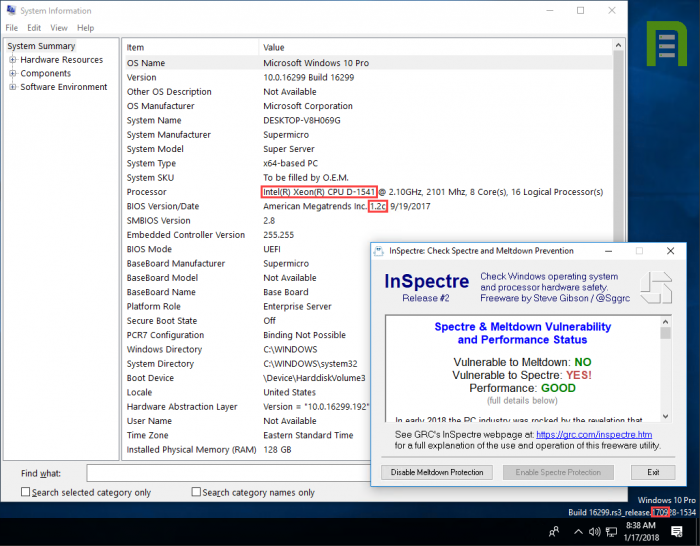The width and height of the screenshot is (700, 546).
Task: Open the File menu
Action: click(x=12, y=28)
